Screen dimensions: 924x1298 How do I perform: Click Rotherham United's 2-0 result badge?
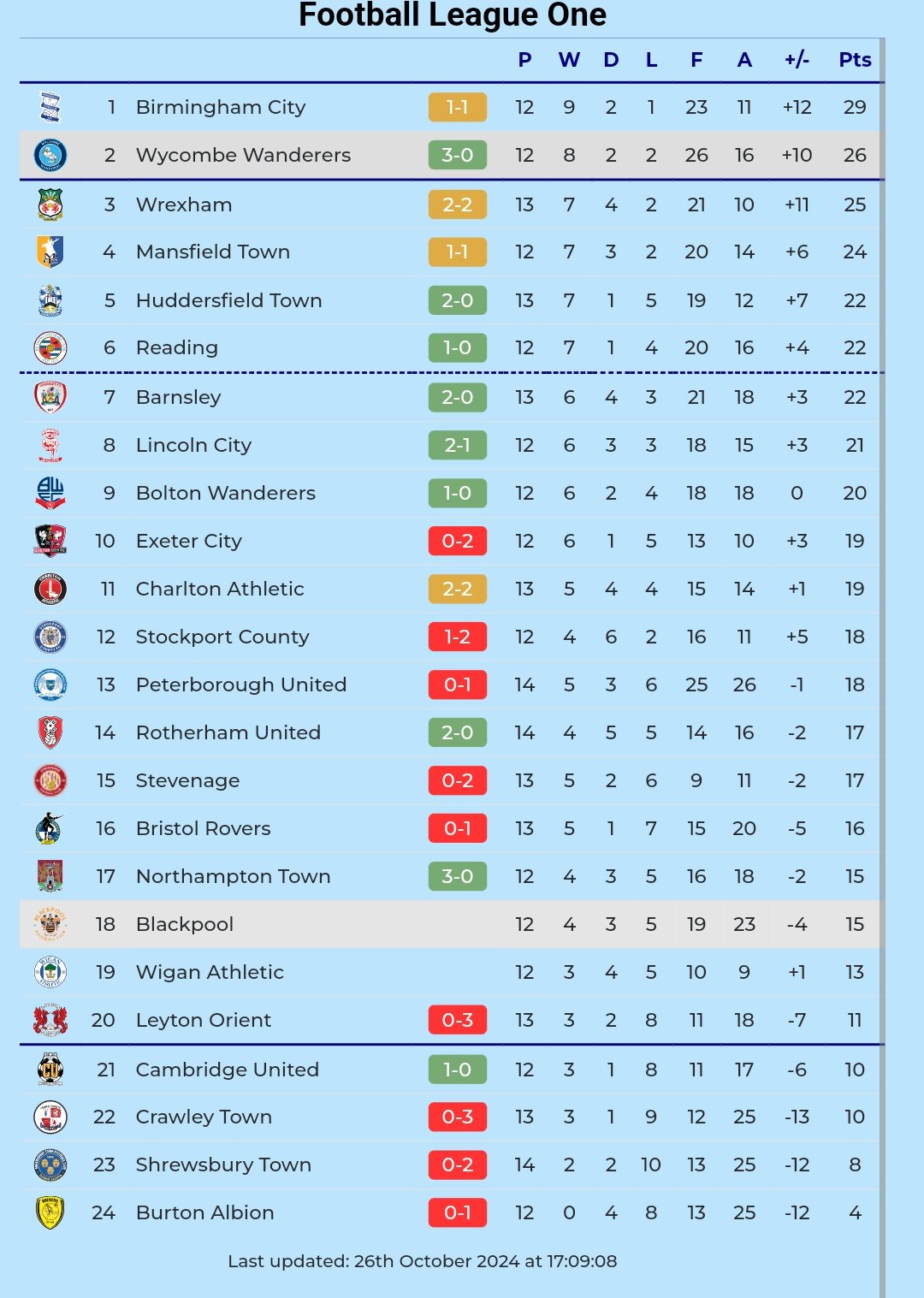[458, 732]
